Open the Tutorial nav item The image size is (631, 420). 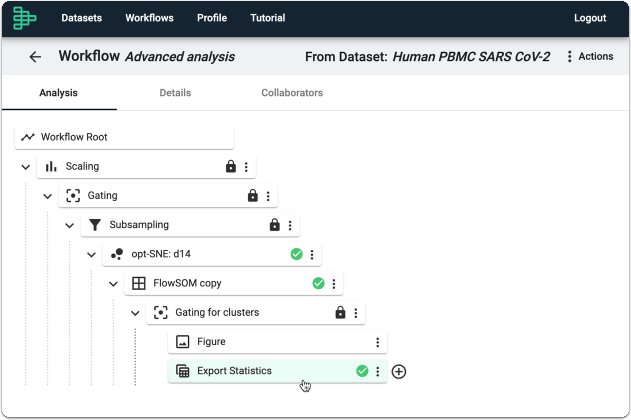tap(268, 18)
